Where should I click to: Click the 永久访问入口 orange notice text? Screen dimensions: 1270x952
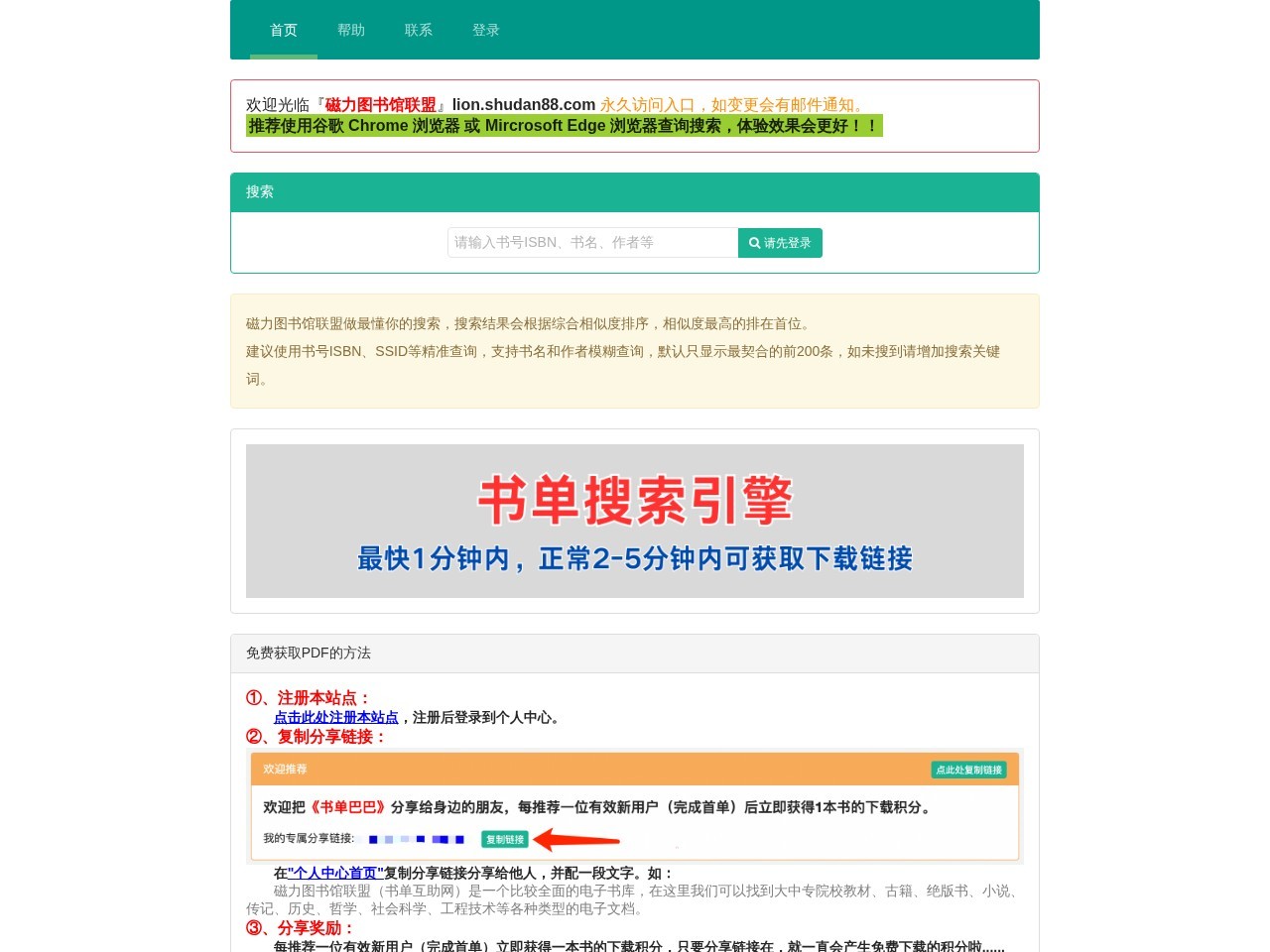point(734,105)
